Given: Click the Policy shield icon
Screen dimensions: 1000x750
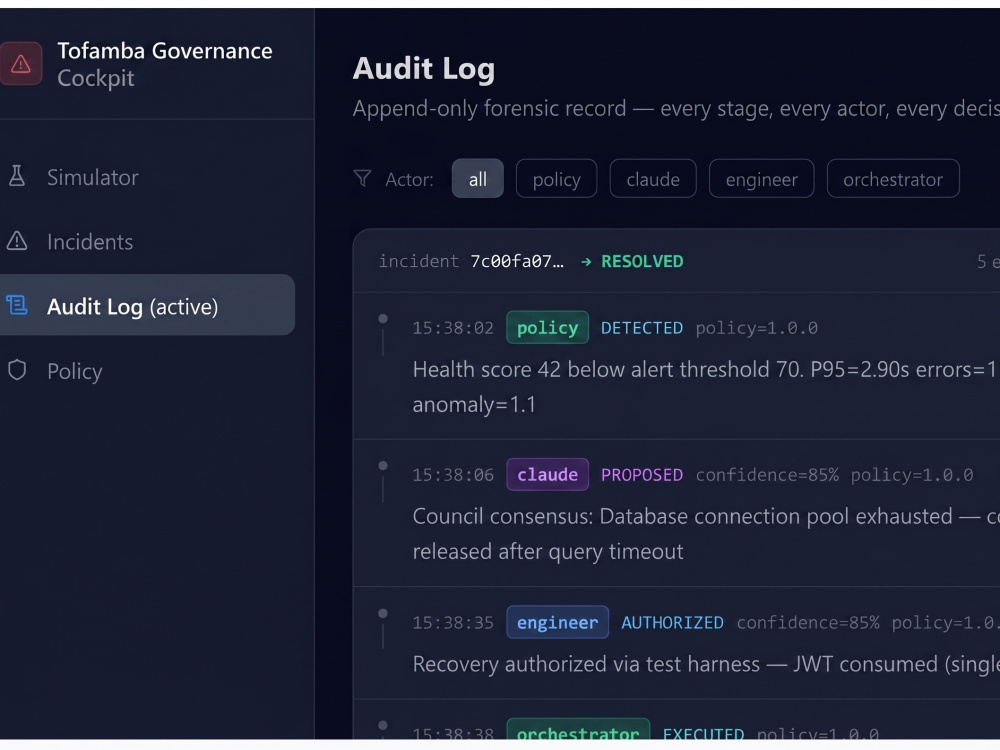Looking at the screenshot, I should click(17, 370).
